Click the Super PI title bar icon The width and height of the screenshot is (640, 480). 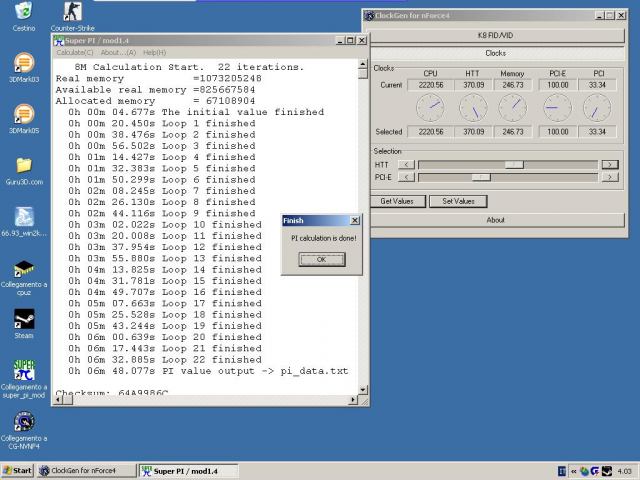59,40
